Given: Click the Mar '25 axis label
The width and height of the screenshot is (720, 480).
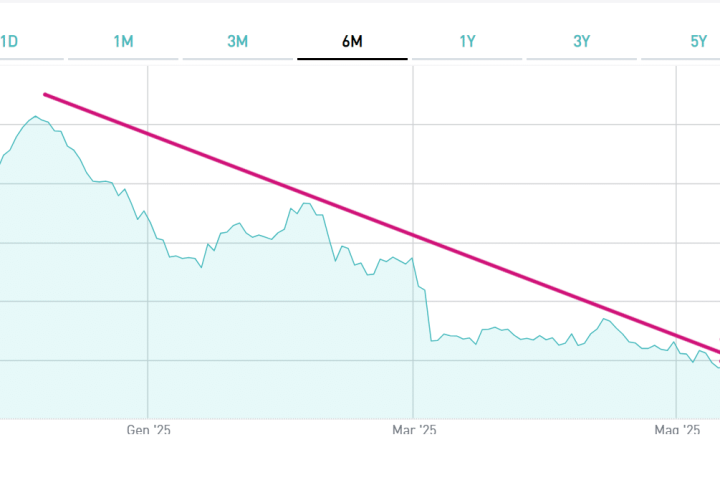Looking at the screenshot, I should [x=413, y=430].
